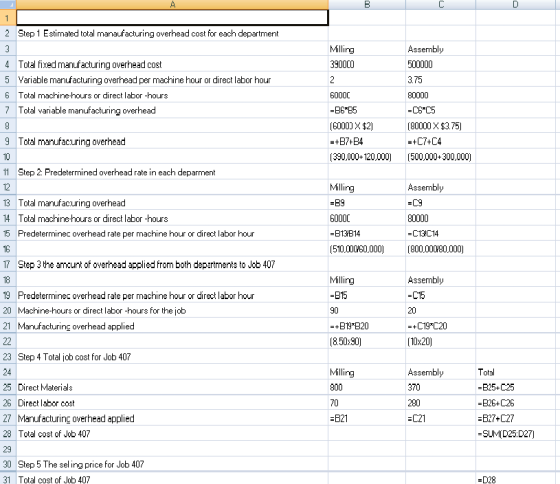Click formula cell =+B7+B4
This screenshot has height=484, width=560.
click(367, 141)
